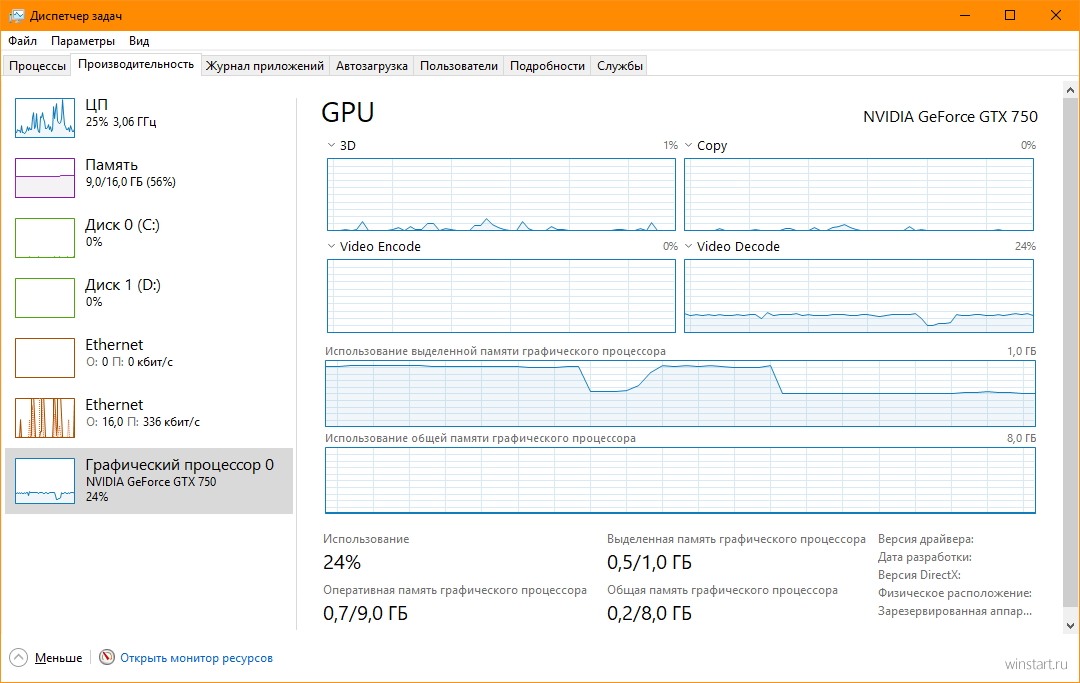
Task: Click the dedicated GPU memory graph
Action: pos(680,393)
